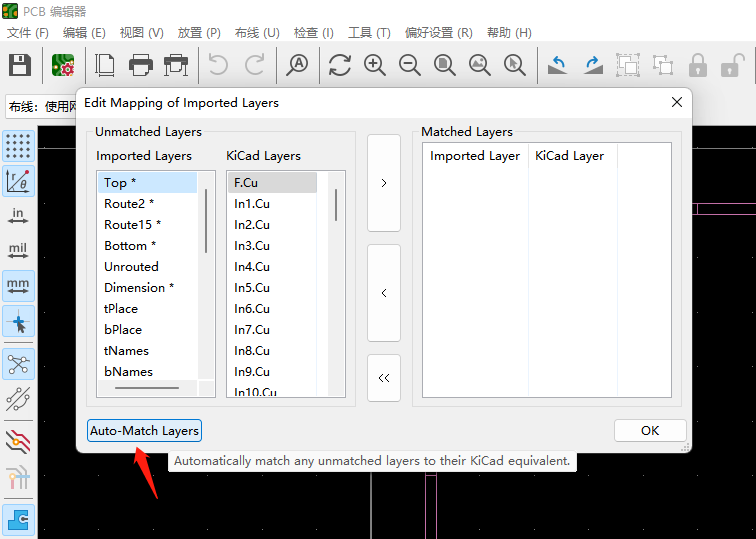Viewport: 756px width, 539px height.
Task: Click the < button to unmatch selected layer
Action: point(384,293)
